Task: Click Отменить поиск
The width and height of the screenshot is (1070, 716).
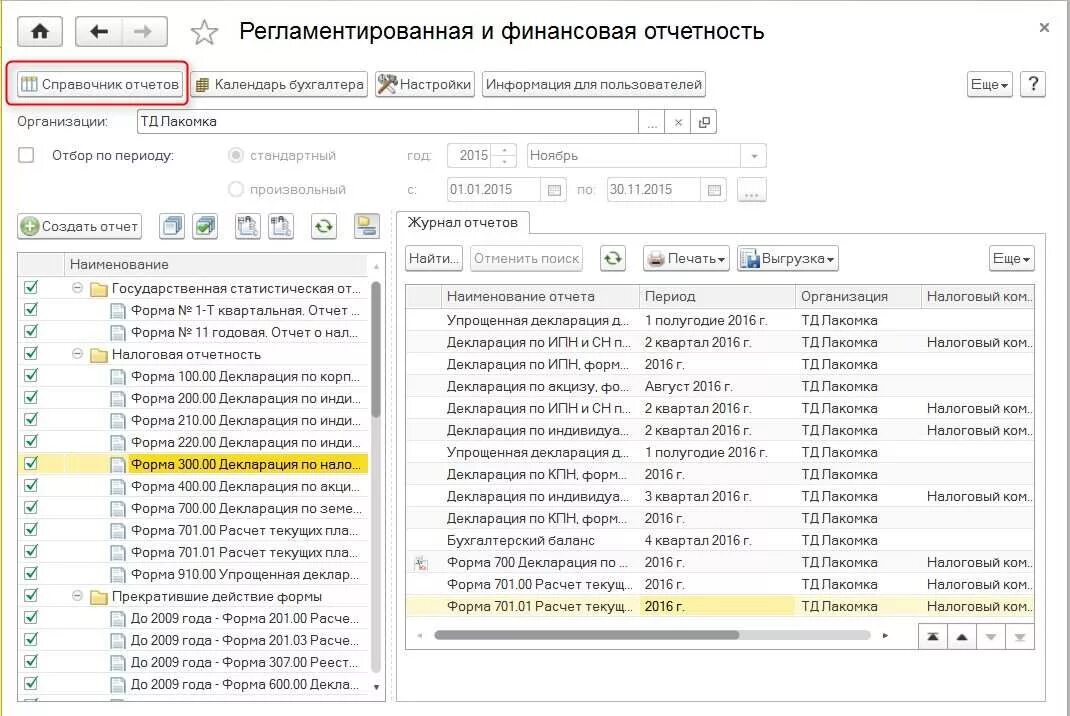Action: click(x=526, y=259)
